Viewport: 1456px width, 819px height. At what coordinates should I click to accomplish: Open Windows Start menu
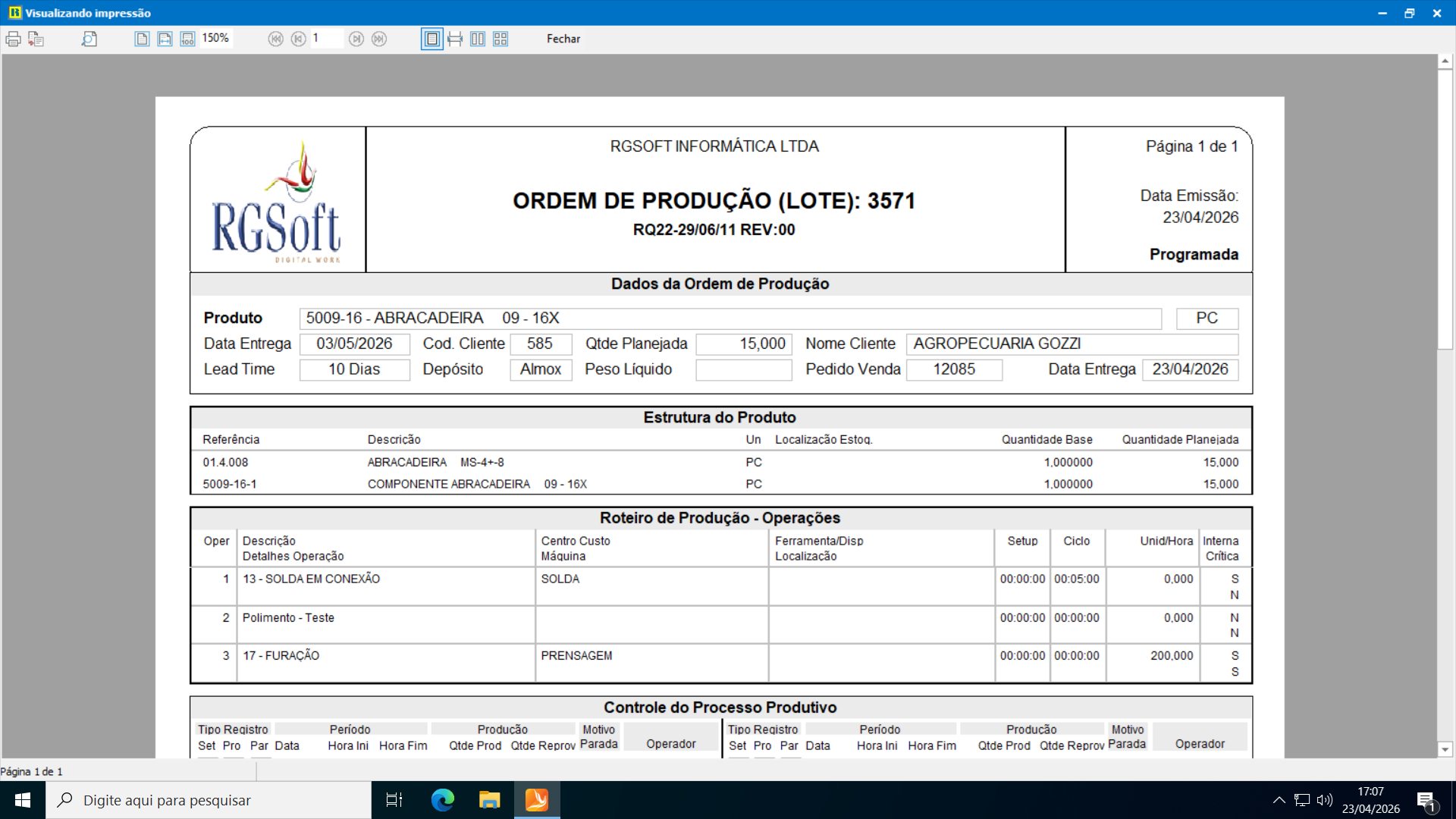click(23, 800)
